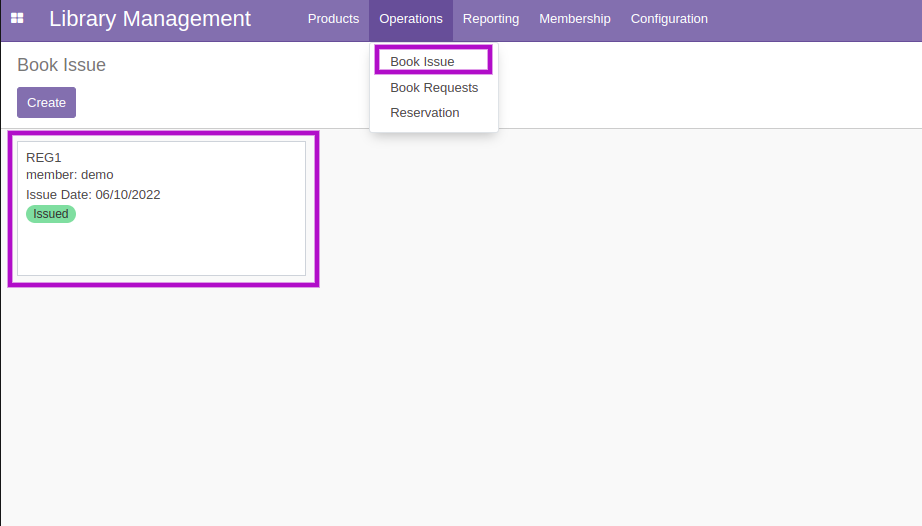Open the Membership menu
The height and width of the screenshot is (526, 922).
point(575,19)
